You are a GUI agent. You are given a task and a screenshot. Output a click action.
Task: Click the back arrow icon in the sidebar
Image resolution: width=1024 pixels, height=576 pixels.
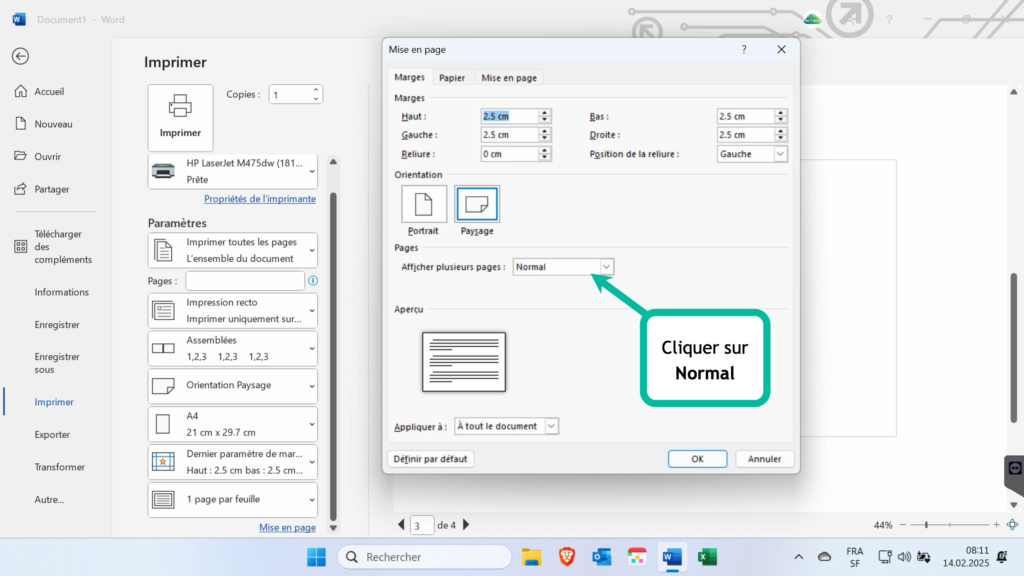[x=20, y=56]
